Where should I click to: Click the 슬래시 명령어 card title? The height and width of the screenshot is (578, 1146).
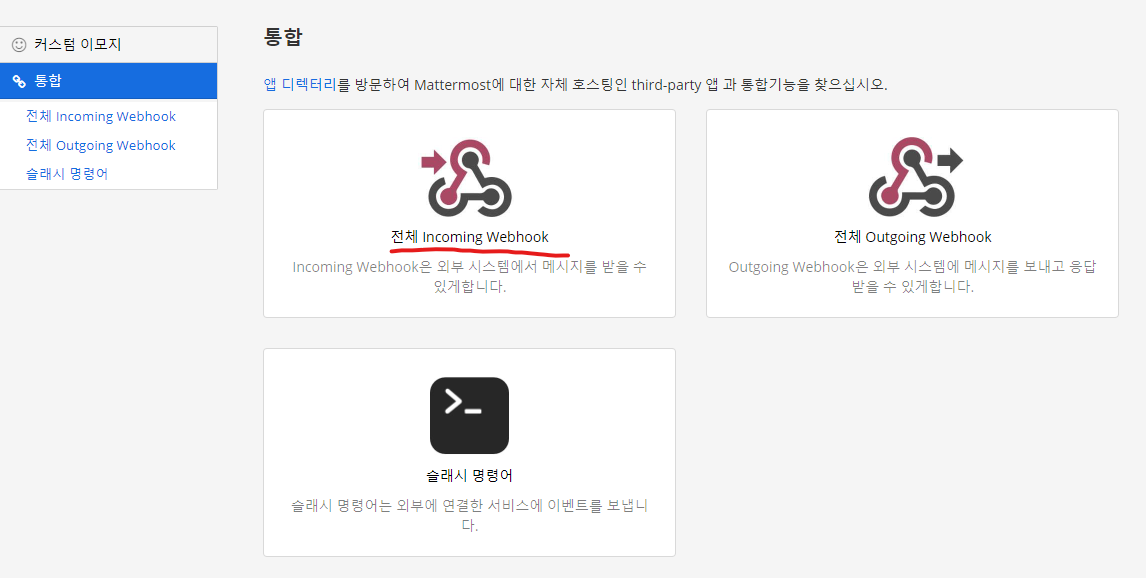click(469, 476)
